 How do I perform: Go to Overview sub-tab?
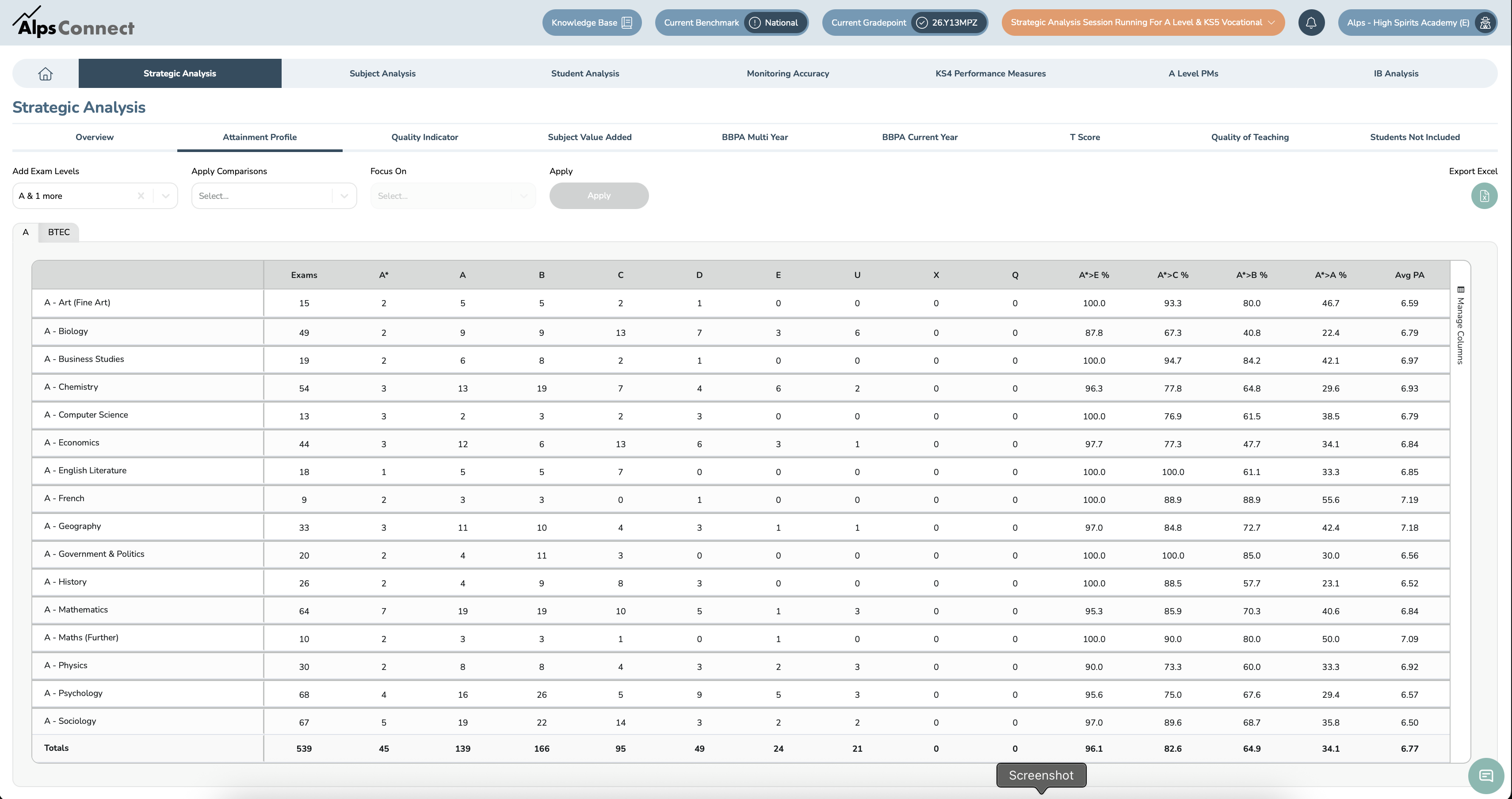click(x=95, y=137)
